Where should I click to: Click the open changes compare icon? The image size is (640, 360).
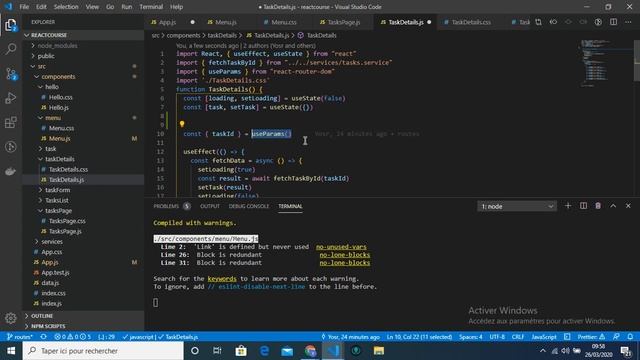pyautogui.click(x=538, y=22)
